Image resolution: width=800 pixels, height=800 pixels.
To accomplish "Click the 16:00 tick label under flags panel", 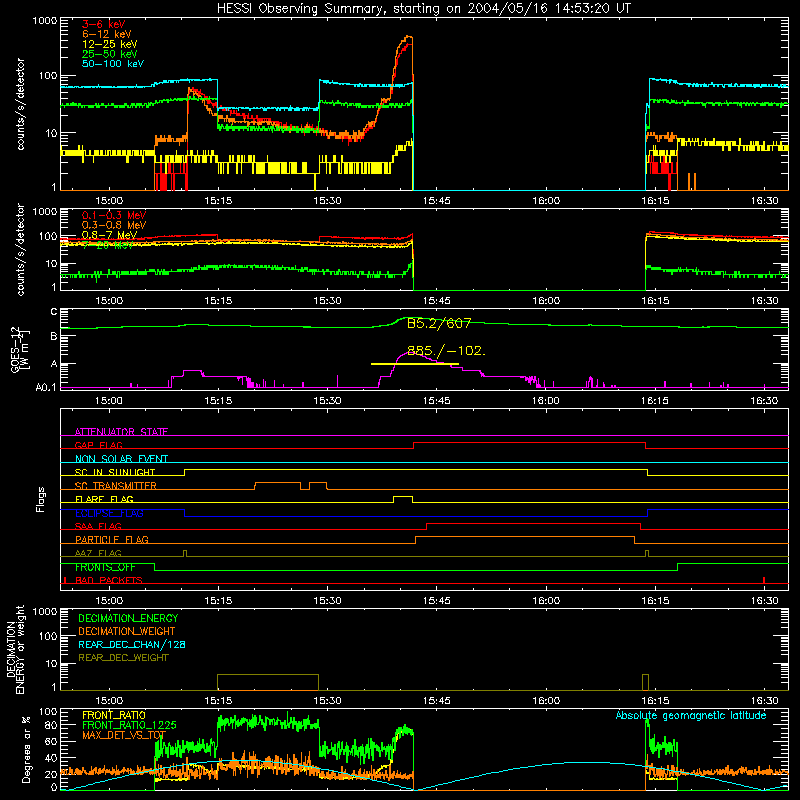I will [546, 601].
